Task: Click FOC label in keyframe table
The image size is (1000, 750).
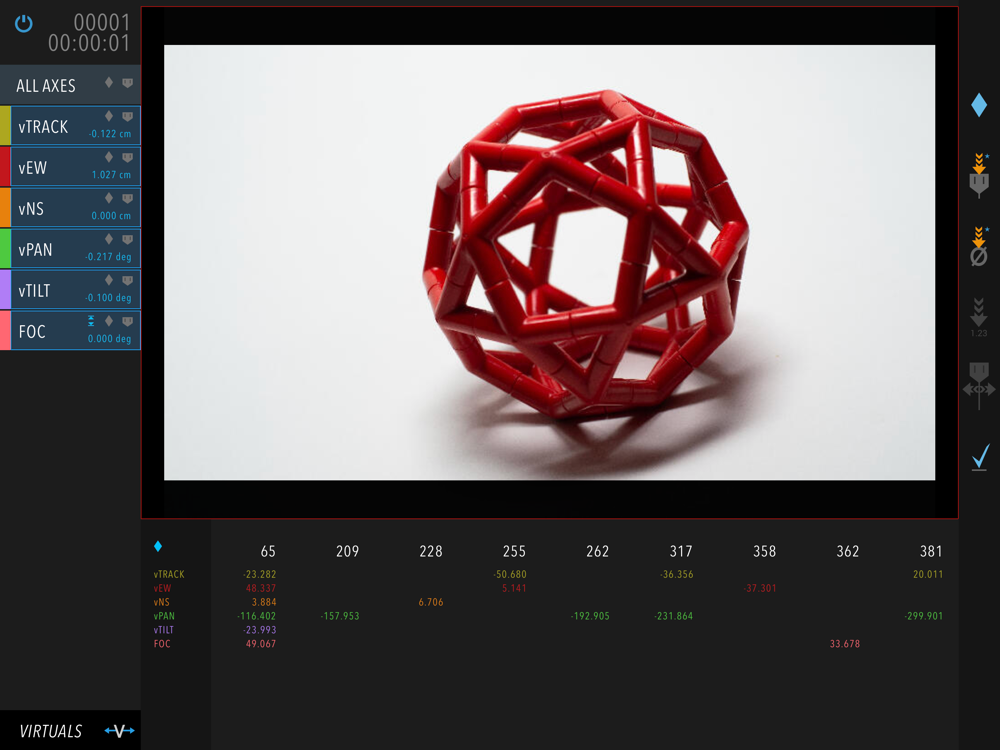Action: pyautogui.click(x=162, y=643)
